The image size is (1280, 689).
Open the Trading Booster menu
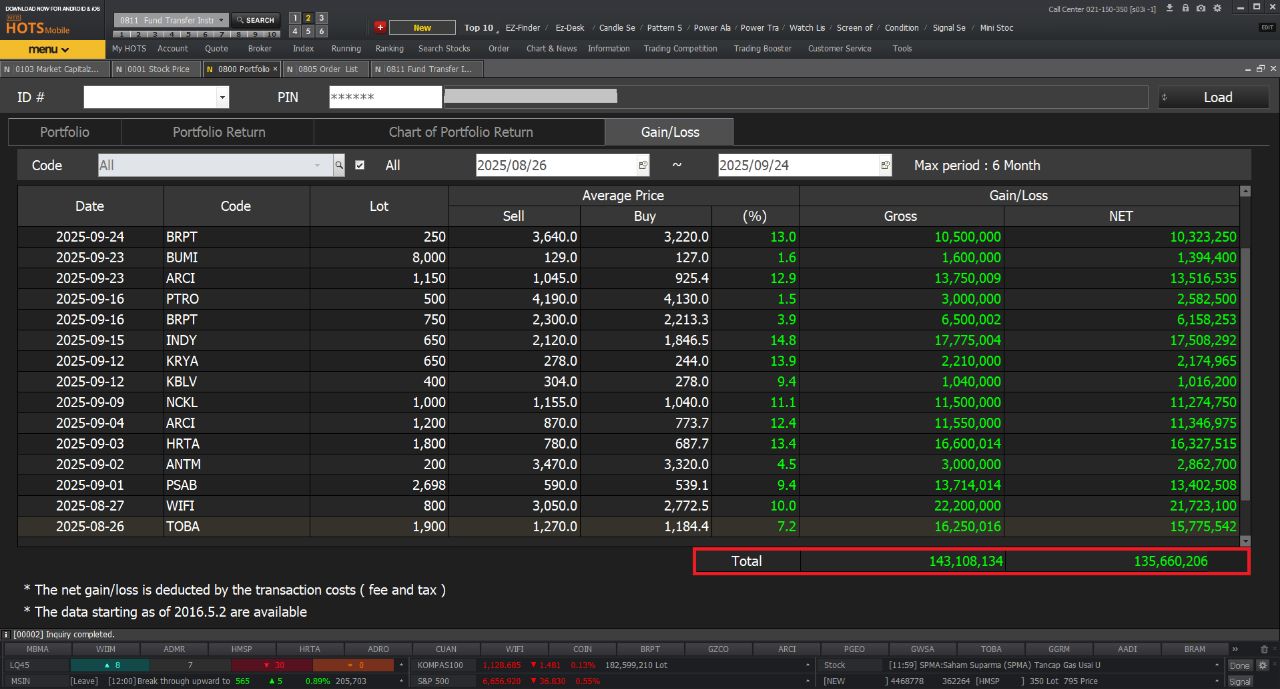click(x=762, y=48)
